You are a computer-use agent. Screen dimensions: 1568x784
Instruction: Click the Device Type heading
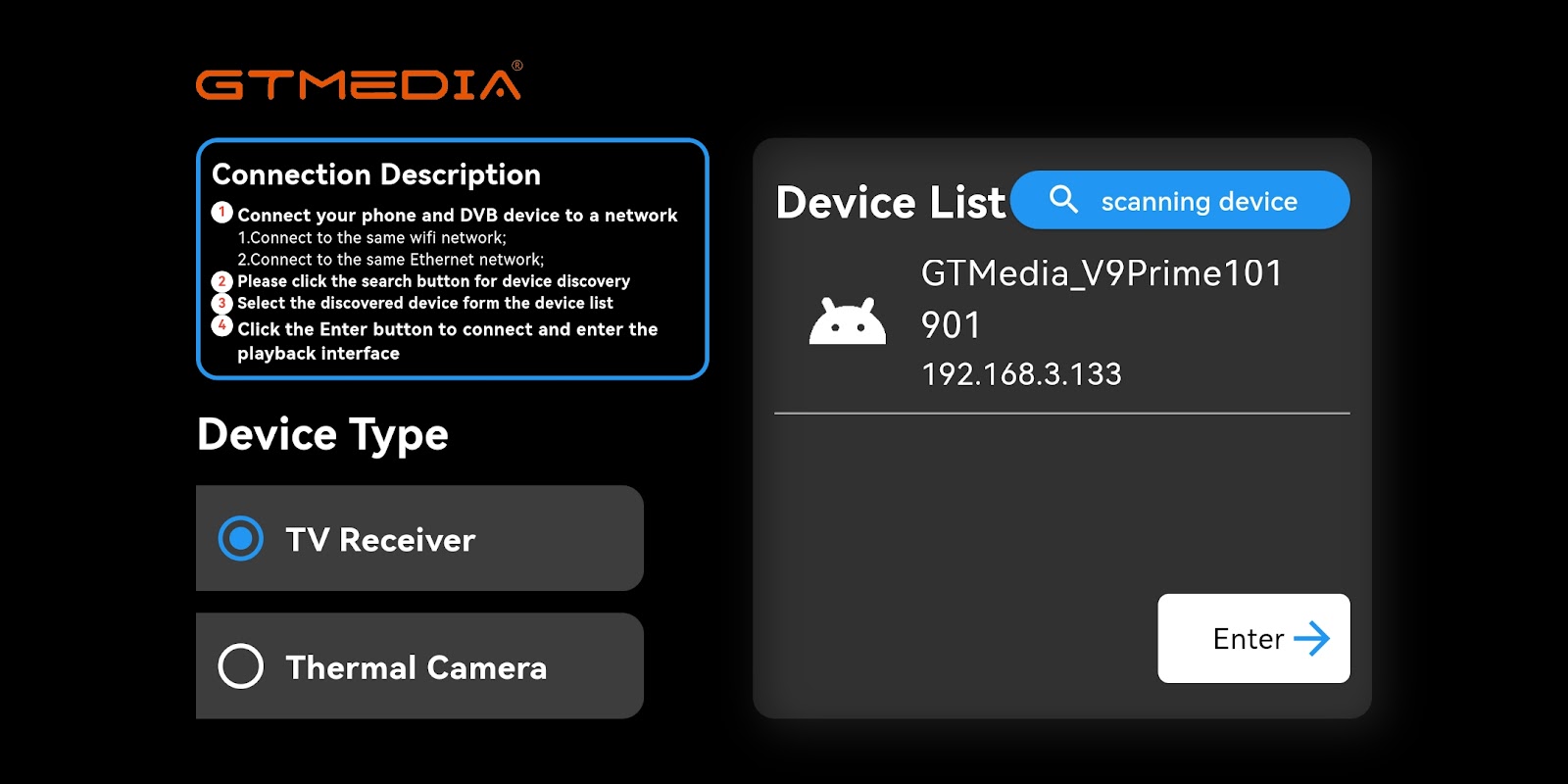coord(322,434)
